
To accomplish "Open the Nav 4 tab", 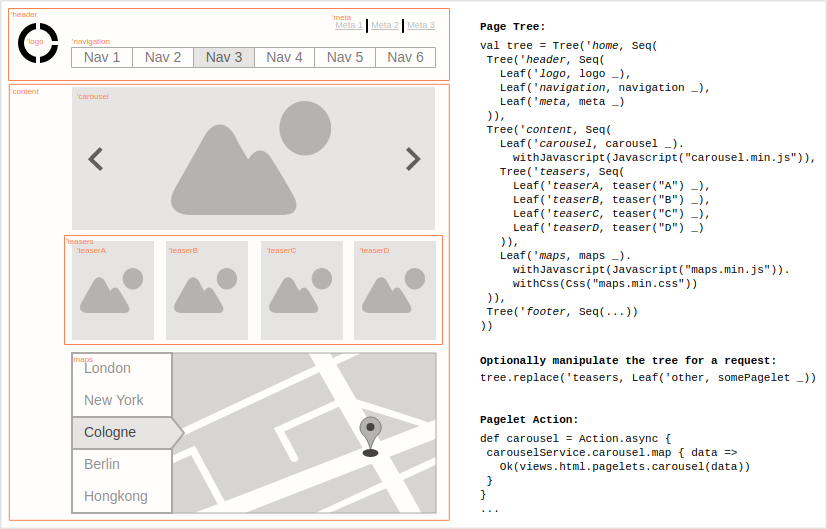I will (284, 57).
